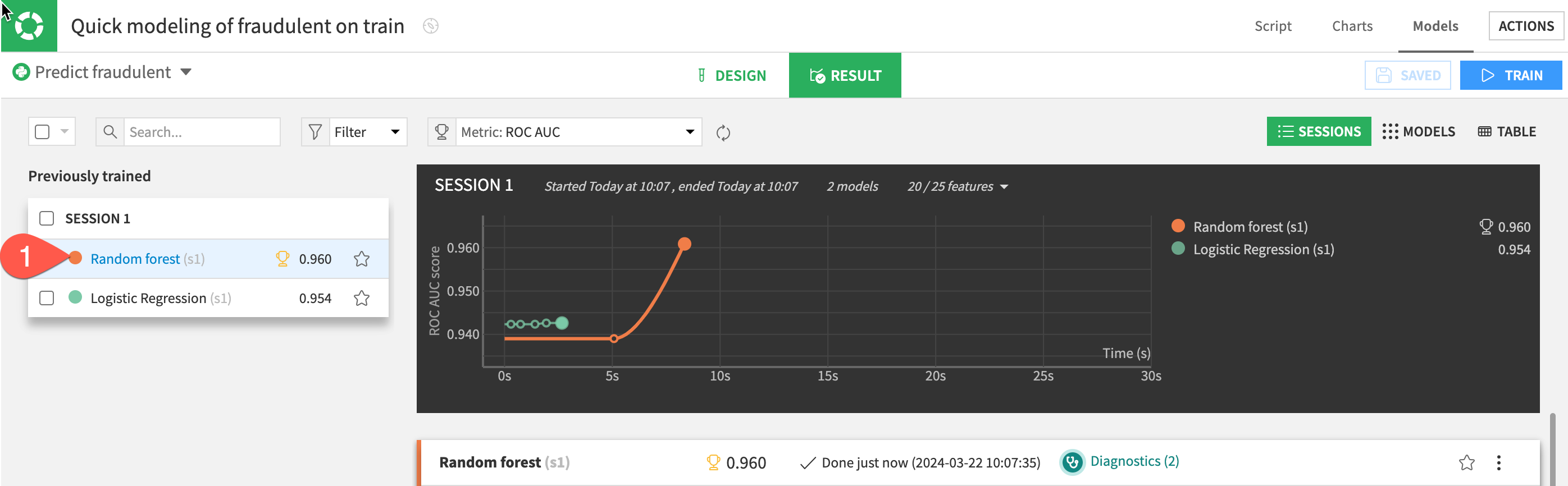The height and width of the screenshot is (486, 1568).
Task: Click the refresh icon beside the metric selector
Action: coord(723,132)
